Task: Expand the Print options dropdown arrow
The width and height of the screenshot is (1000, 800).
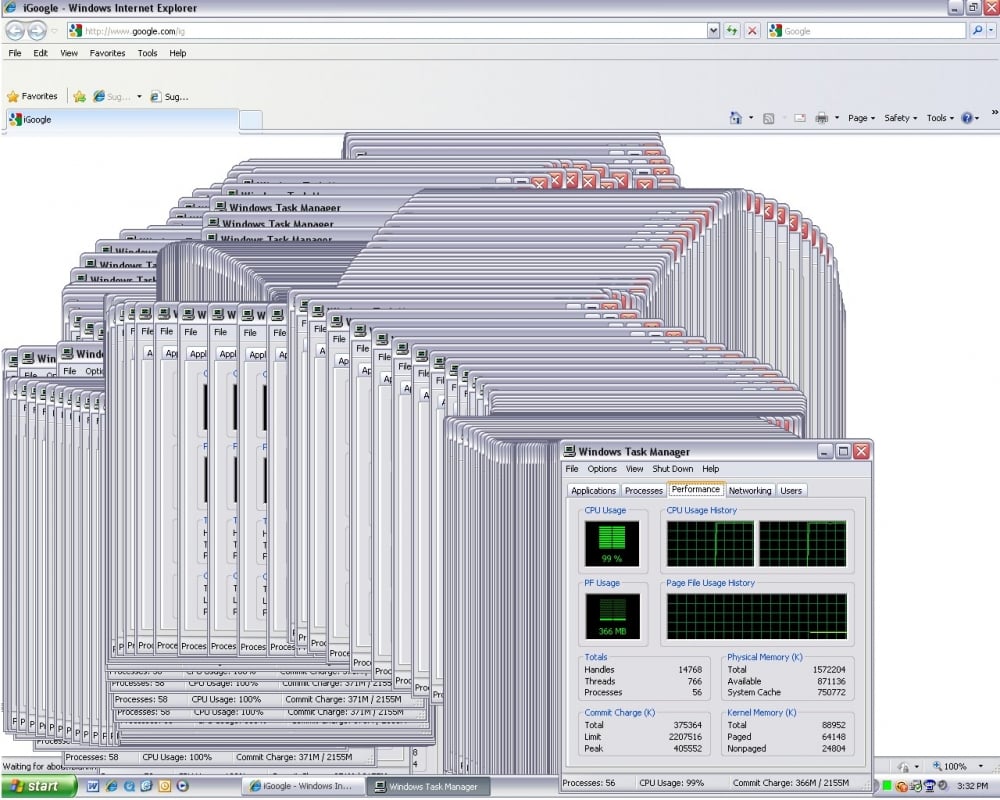Action: [x=837, y=118]
